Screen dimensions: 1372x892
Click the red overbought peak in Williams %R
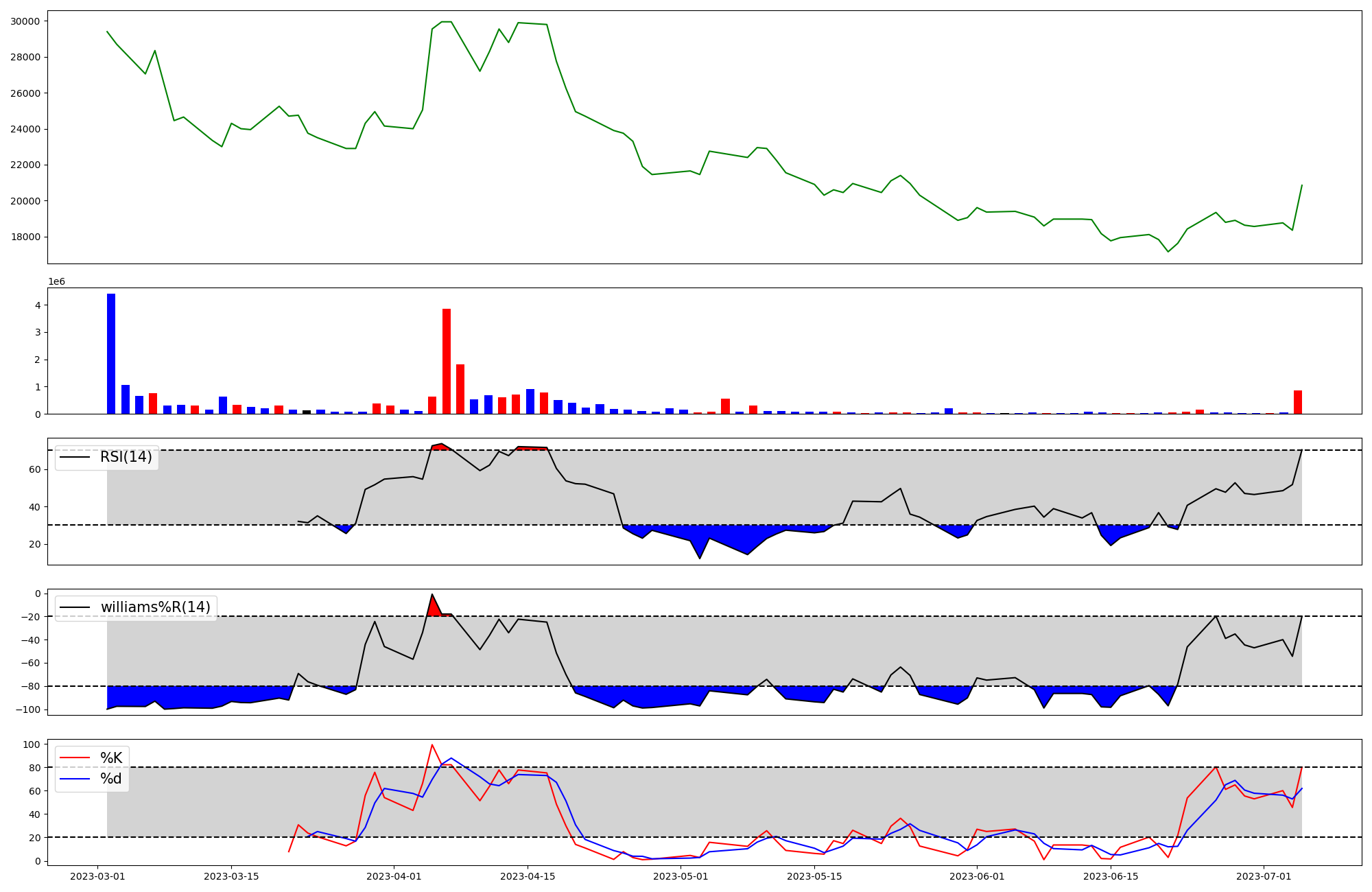(434, 609)
